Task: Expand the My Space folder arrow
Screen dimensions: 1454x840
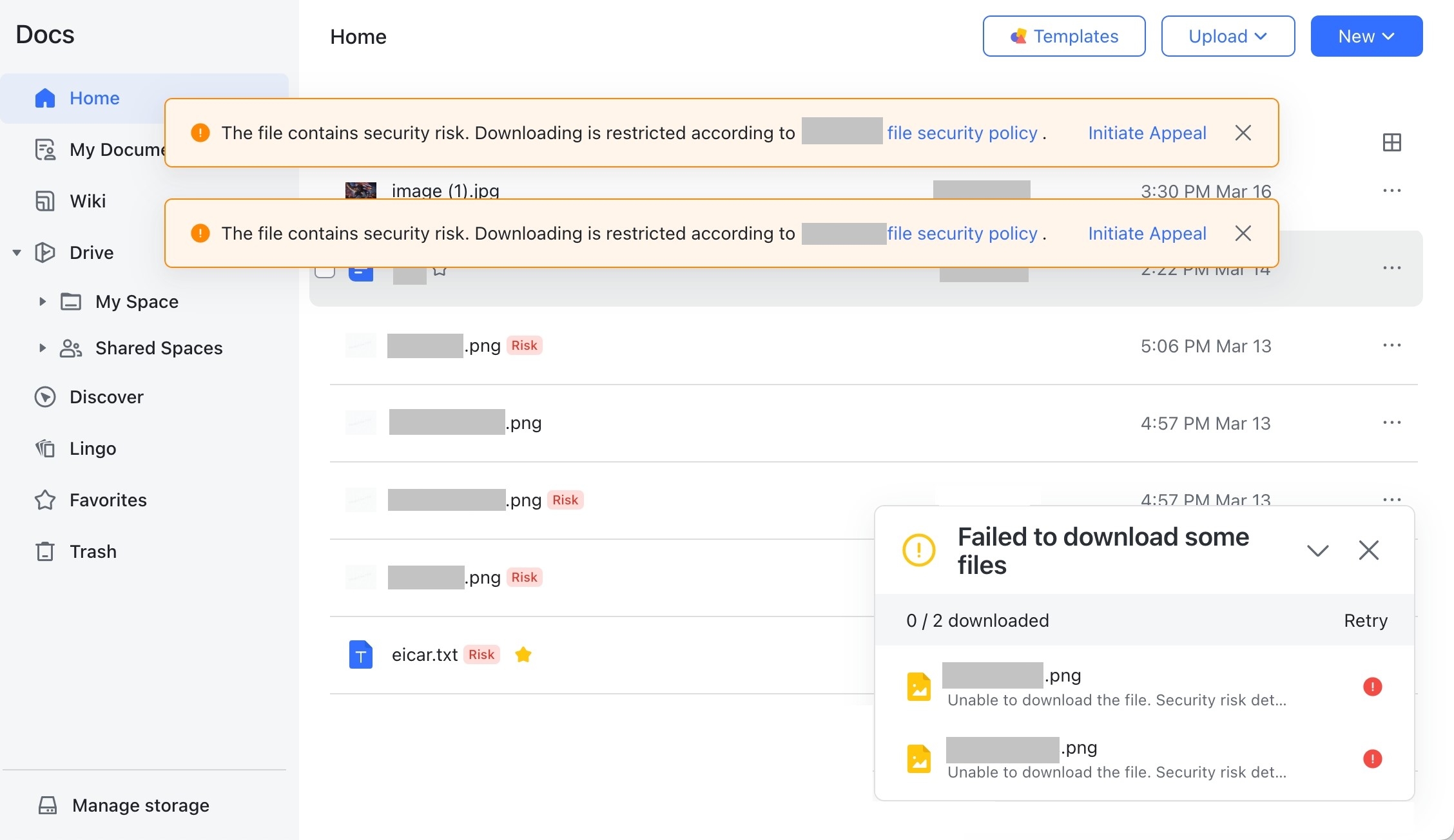Action: (43, 301)
